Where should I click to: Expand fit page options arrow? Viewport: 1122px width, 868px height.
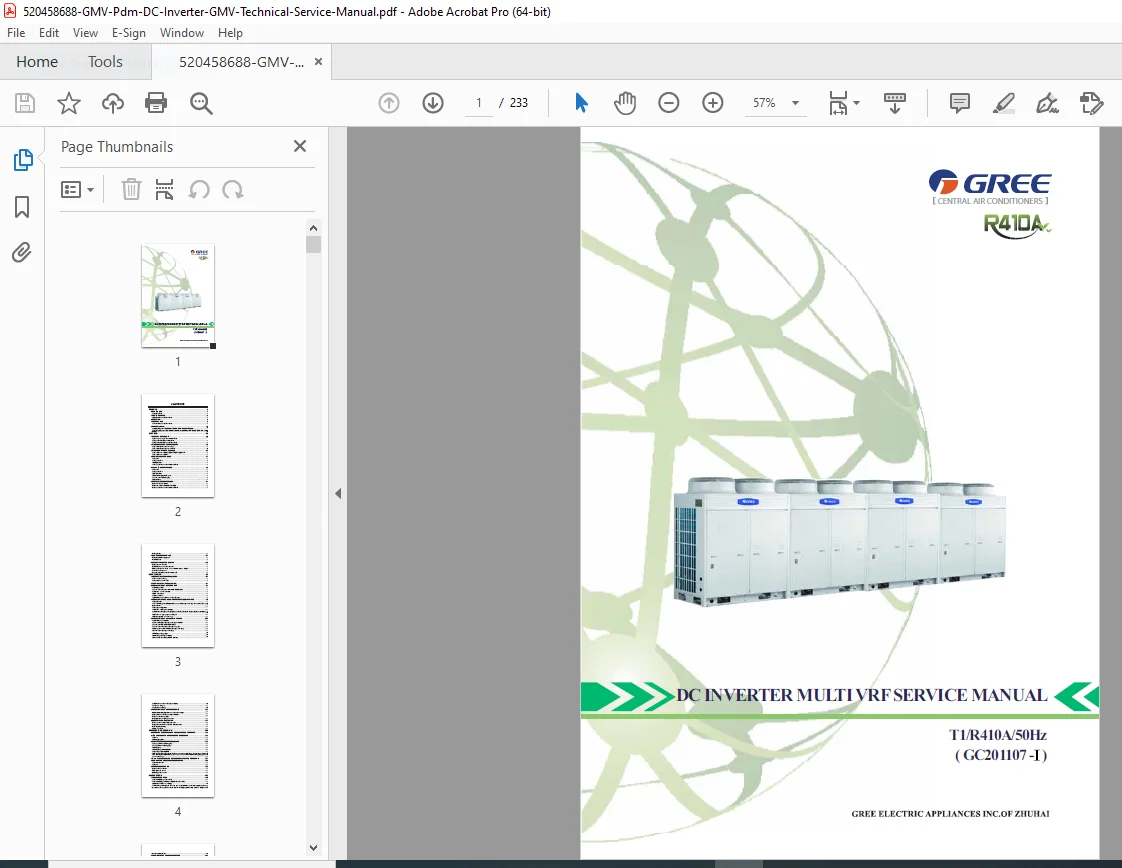coord(857,103)
